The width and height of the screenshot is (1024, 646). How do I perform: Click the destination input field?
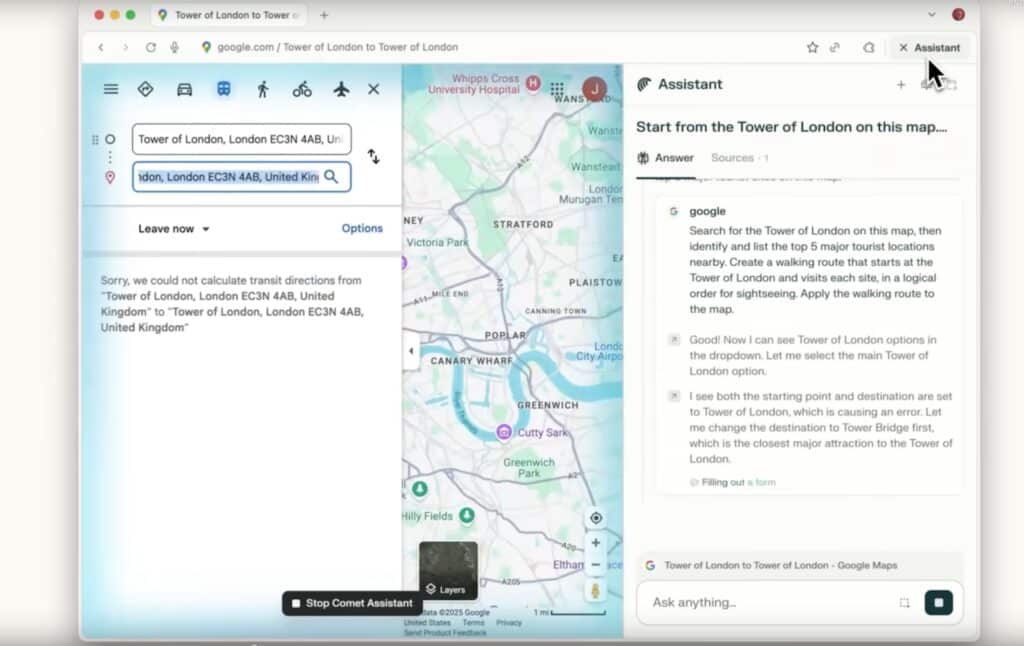click(x=242, y=176)
